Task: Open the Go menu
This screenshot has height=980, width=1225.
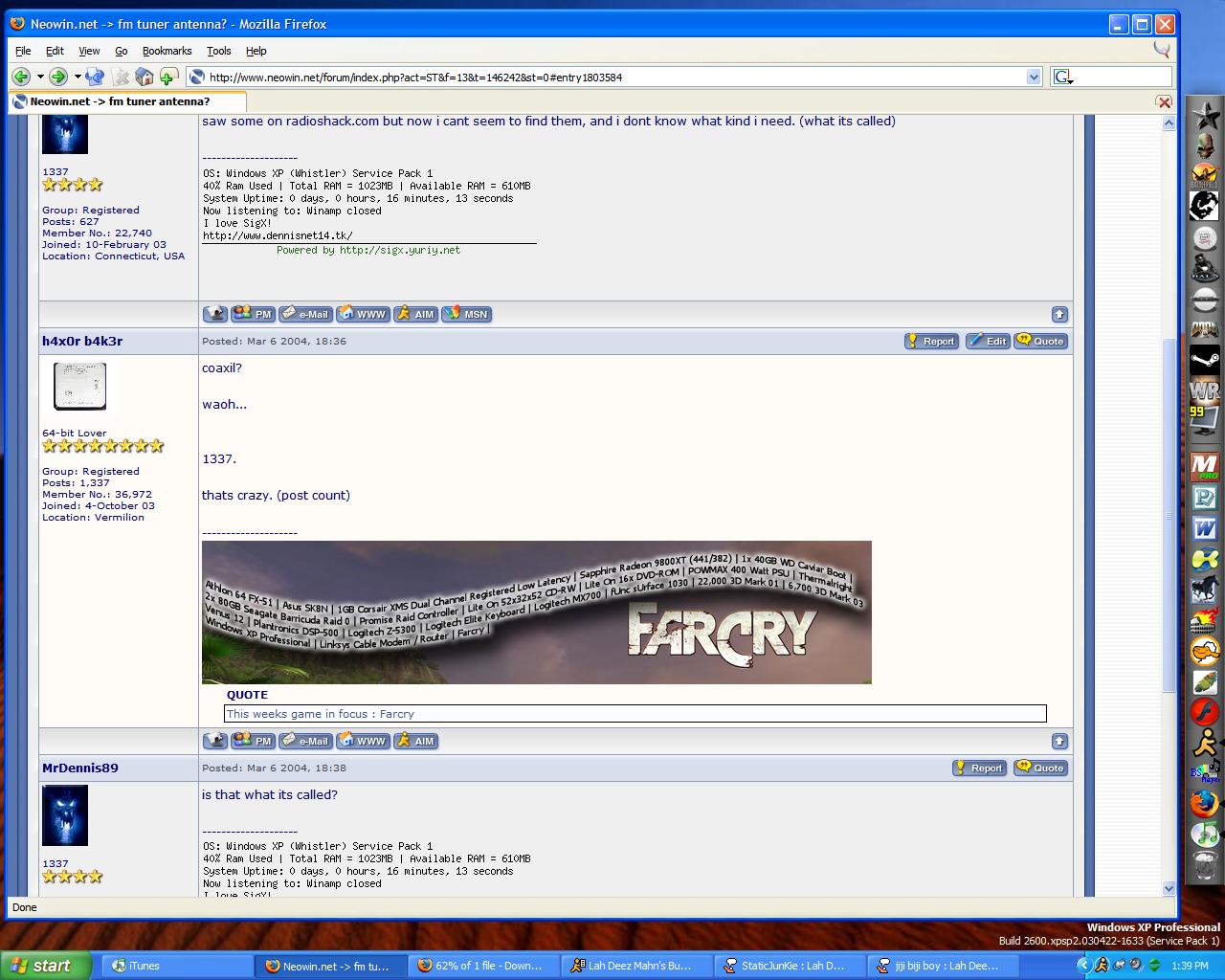Action: [122, 51]
